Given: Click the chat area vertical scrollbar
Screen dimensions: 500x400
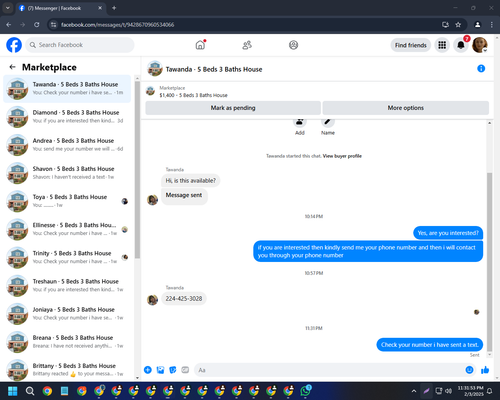Looking at the screenshot, I should coord(489,262).
